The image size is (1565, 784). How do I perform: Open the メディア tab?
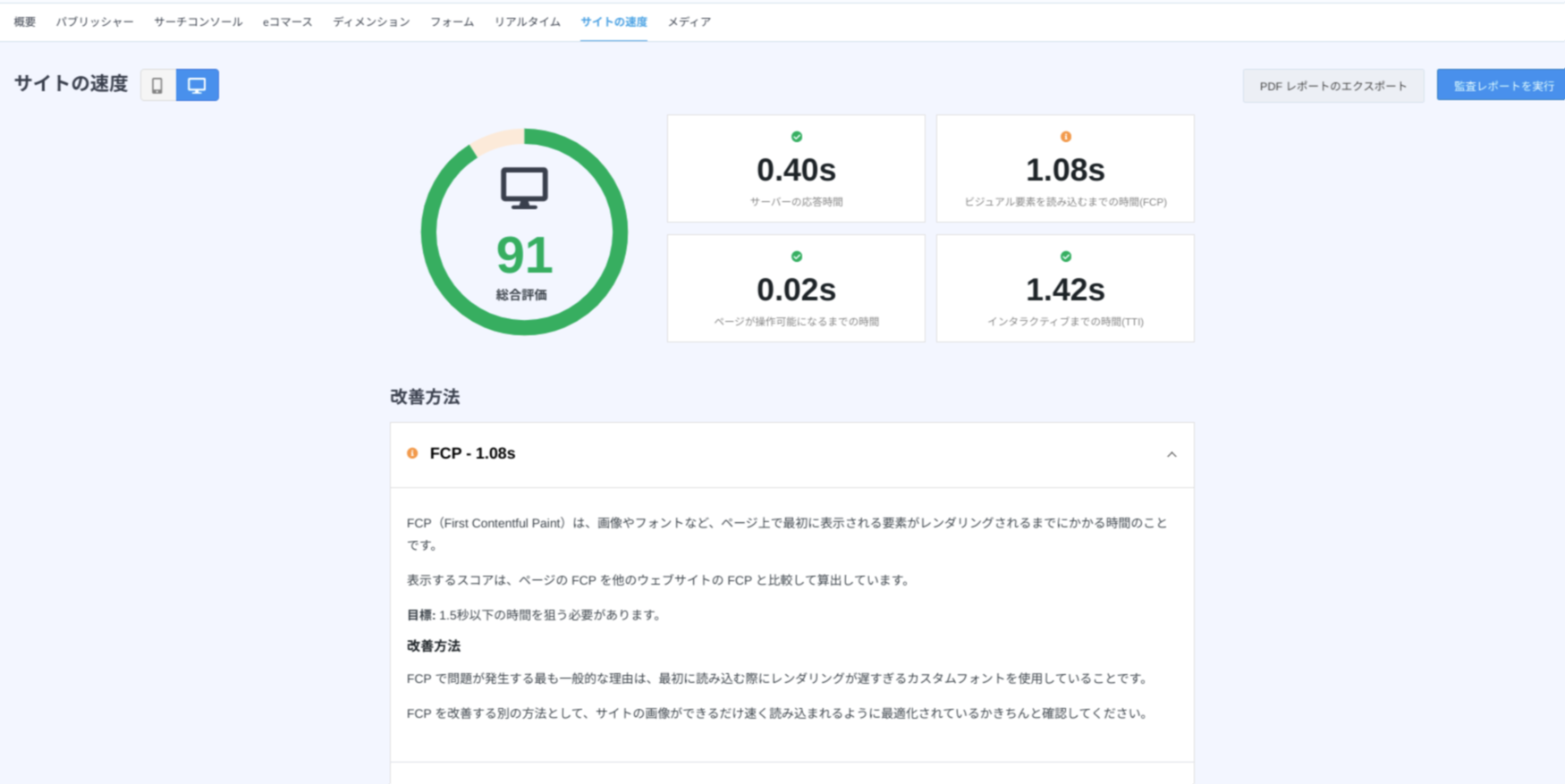(689, 21)
